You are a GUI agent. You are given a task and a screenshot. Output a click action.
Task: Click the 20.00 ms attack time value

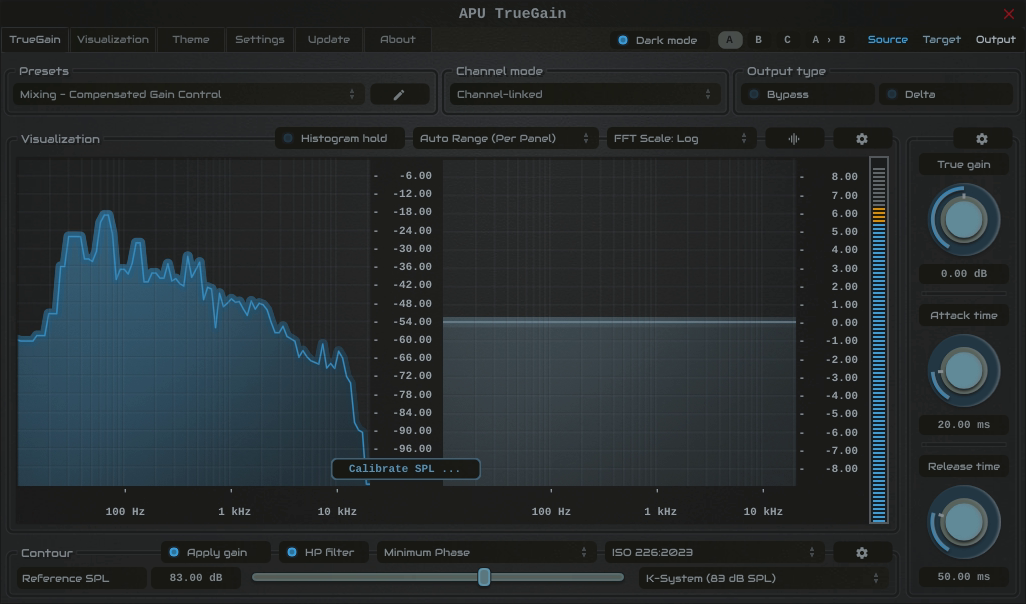point(963,425)
